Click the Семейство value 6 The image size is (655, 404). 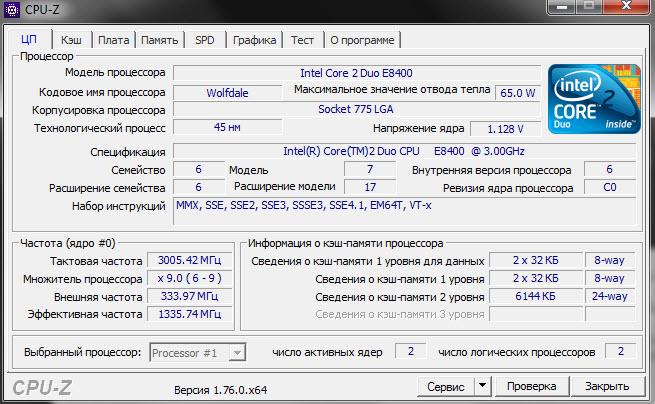tap(198, 169)
